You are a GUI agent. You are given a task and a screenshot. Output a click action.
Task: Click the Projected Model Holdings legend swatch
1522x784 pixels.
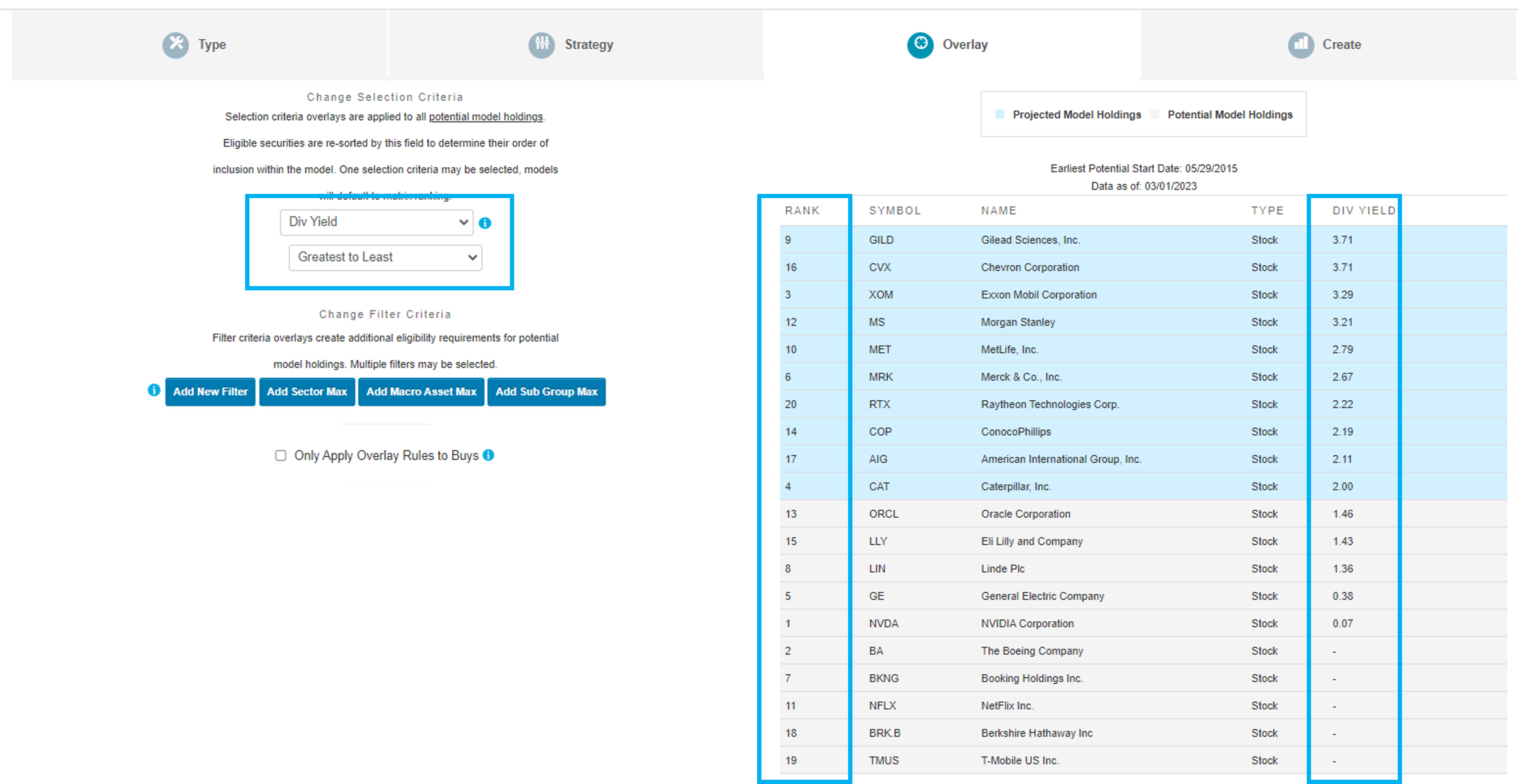[x=1000, y=114]
